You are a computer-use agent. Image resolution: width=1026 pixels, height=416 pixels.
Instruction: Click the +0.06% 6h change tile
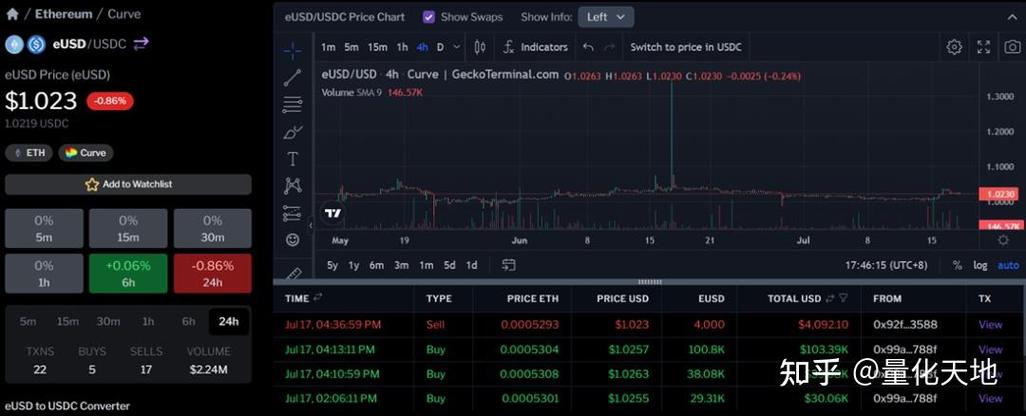click(x=128, y=273)
